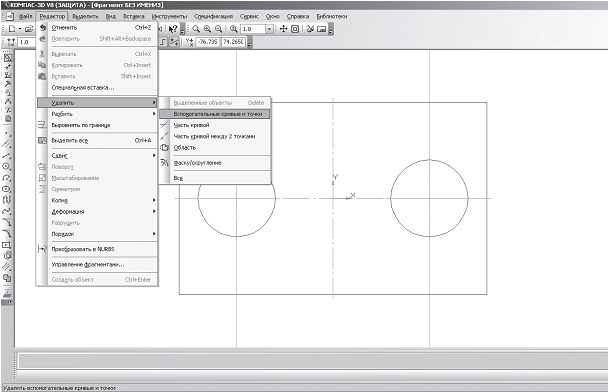Viewport: 608px width, 392px height.
Task: Open the Спецификация menu
Action: 213,16
